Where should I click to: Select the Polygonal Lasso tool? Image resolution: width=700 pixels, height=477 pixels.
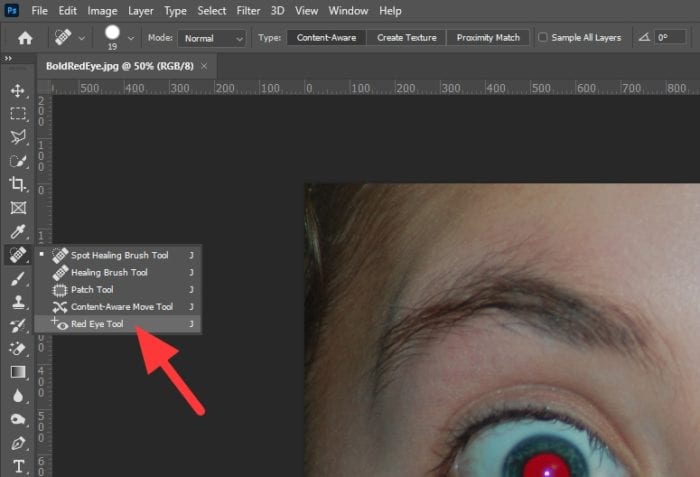point(18,137)
